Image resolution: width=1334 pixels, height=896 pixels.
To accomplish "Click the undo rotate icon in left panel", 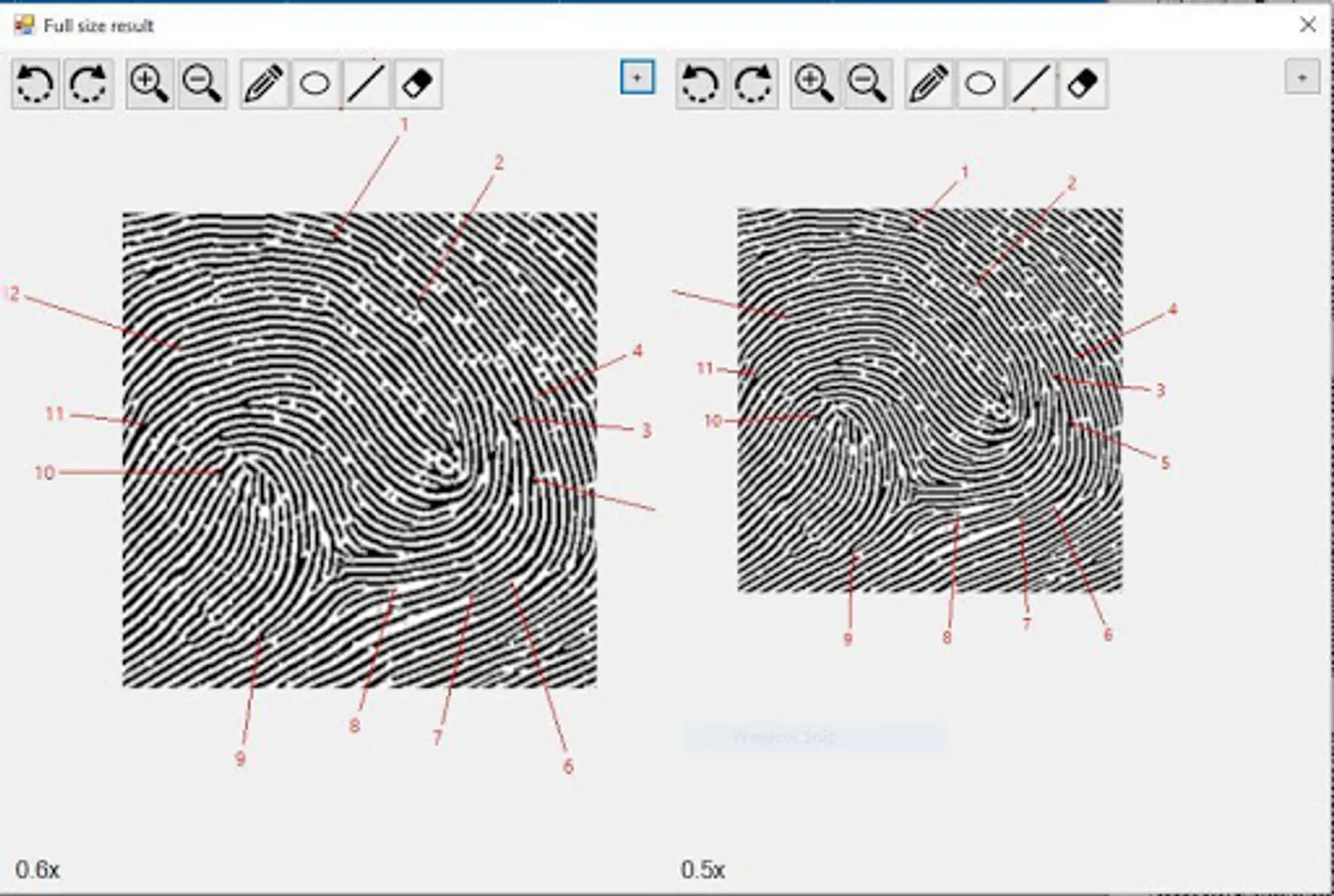I will (36, 84).
